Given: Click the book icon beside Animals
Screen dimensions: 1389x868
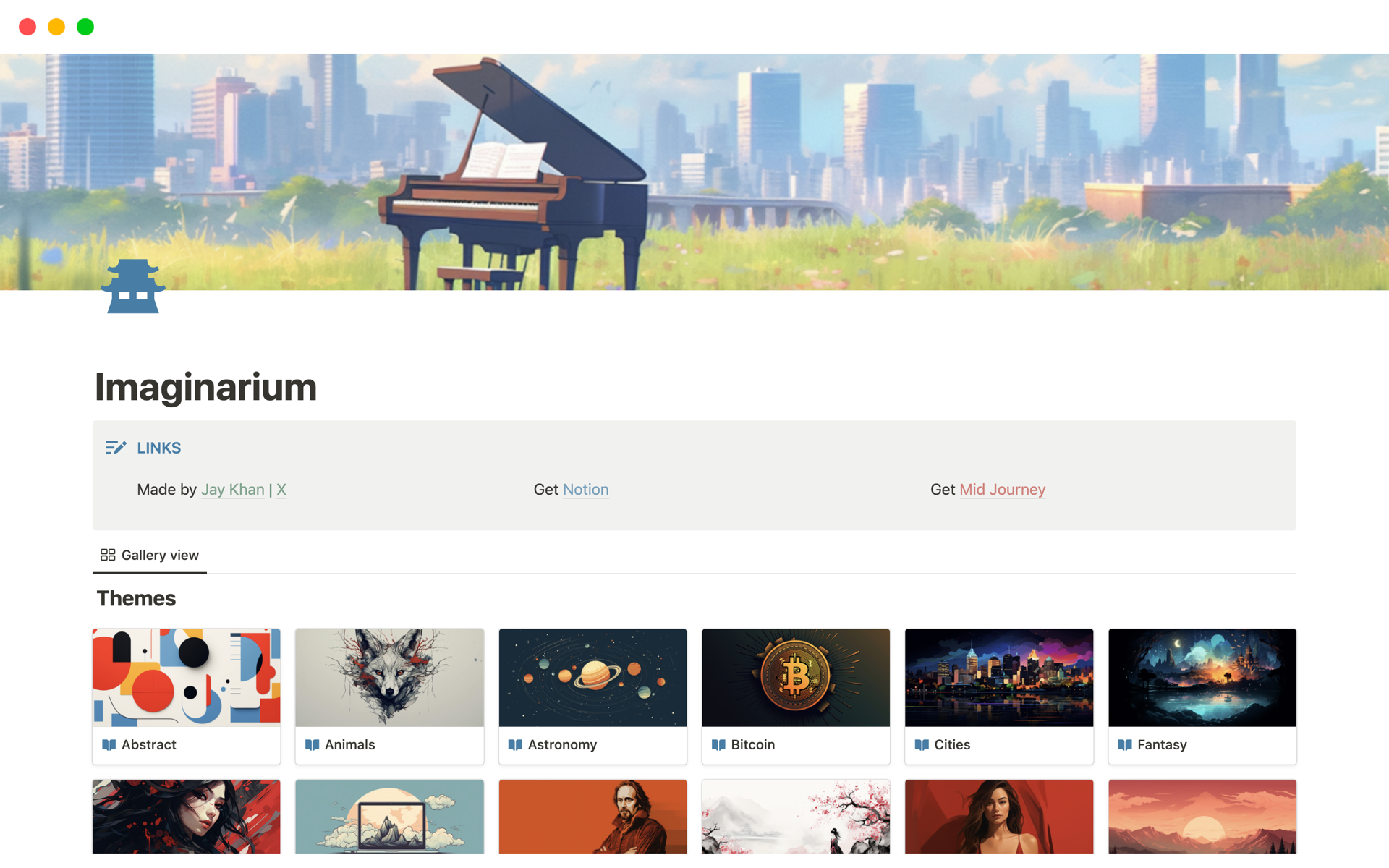Looking at the screenshot, I should click(313, 744).
